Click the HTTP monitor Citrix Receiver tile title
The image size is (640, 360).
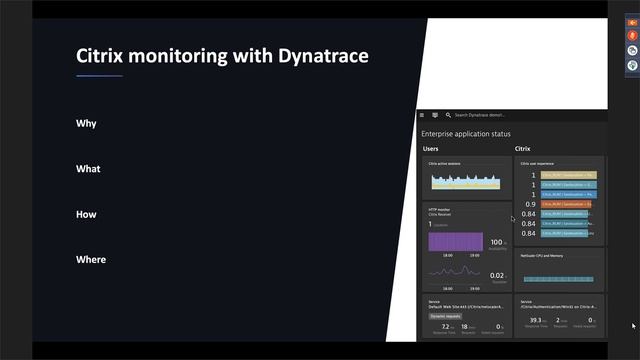pyautogui.click(x=440, y=212)
